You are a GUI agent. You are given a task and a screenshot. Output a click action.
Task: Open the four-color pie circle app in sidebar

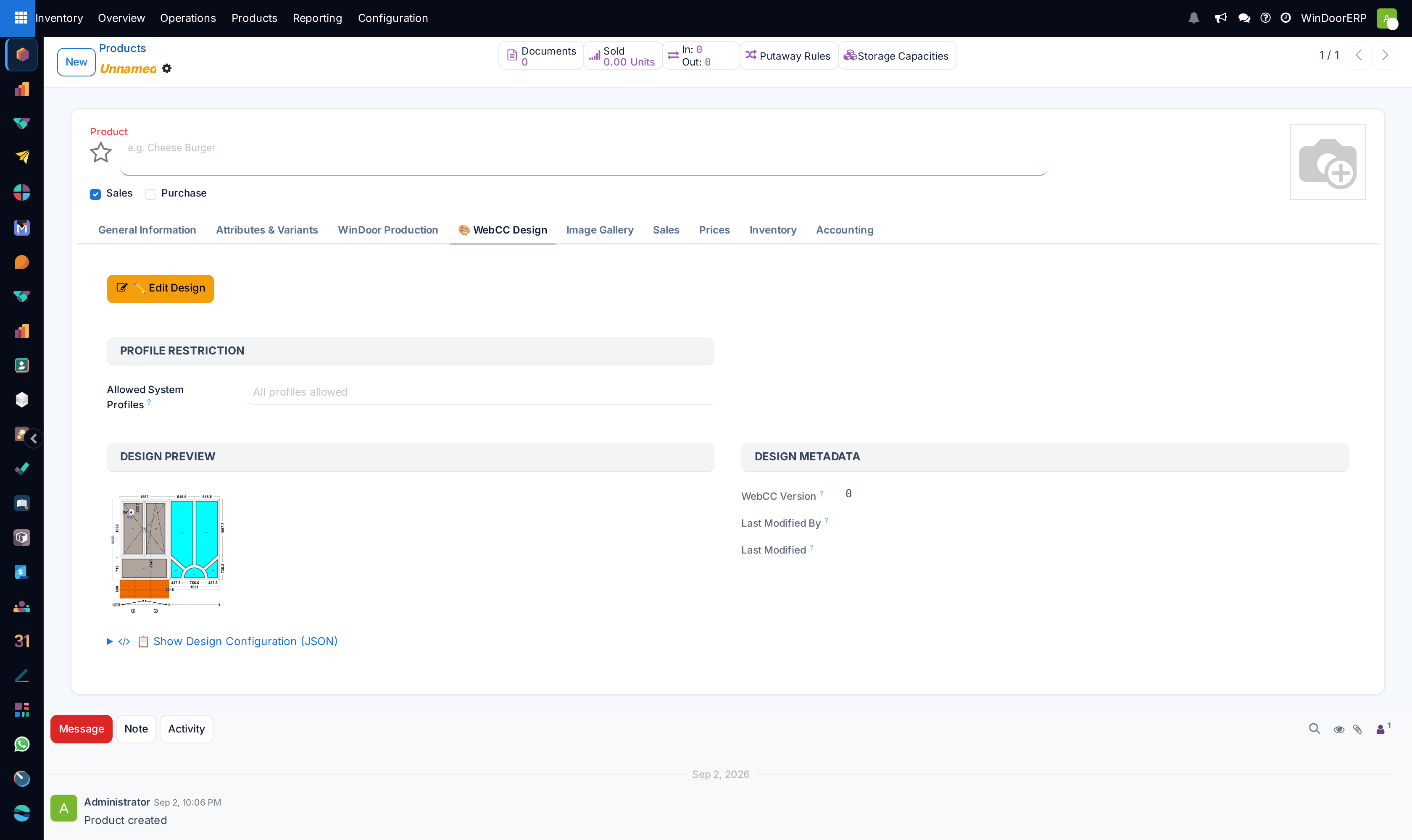tap(21, 192)
